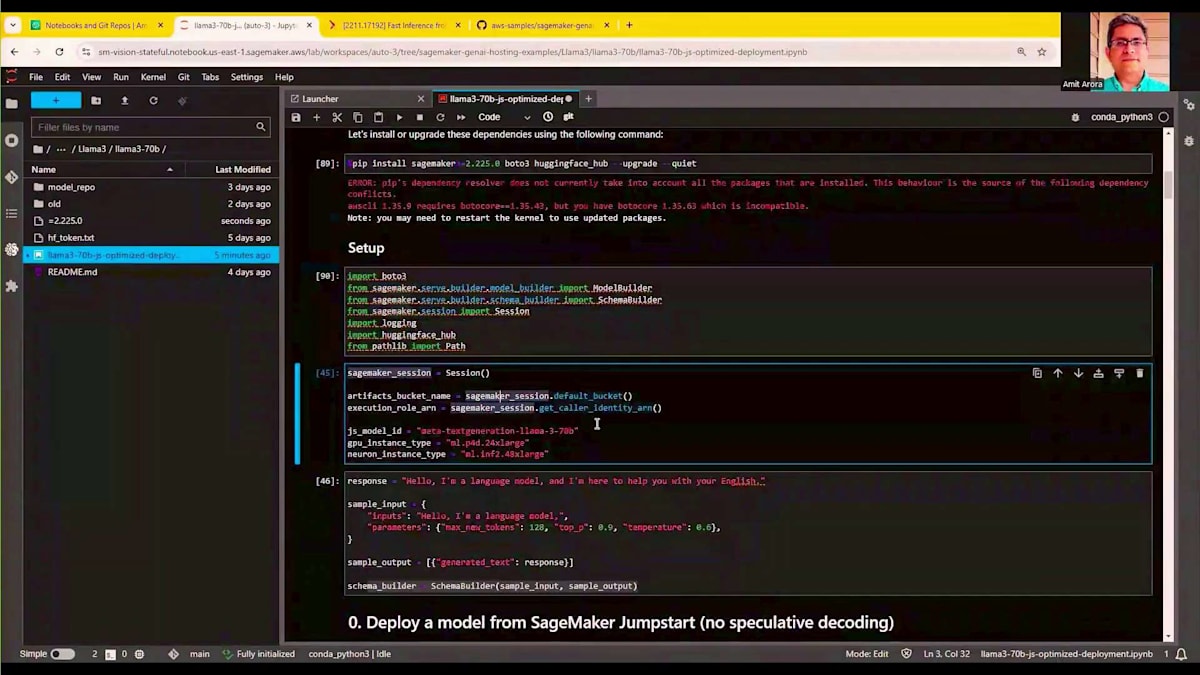Insert a cell below with toolbar plus
The width and height of the screenshot is (1200, 675).
(x=317, y=117)
